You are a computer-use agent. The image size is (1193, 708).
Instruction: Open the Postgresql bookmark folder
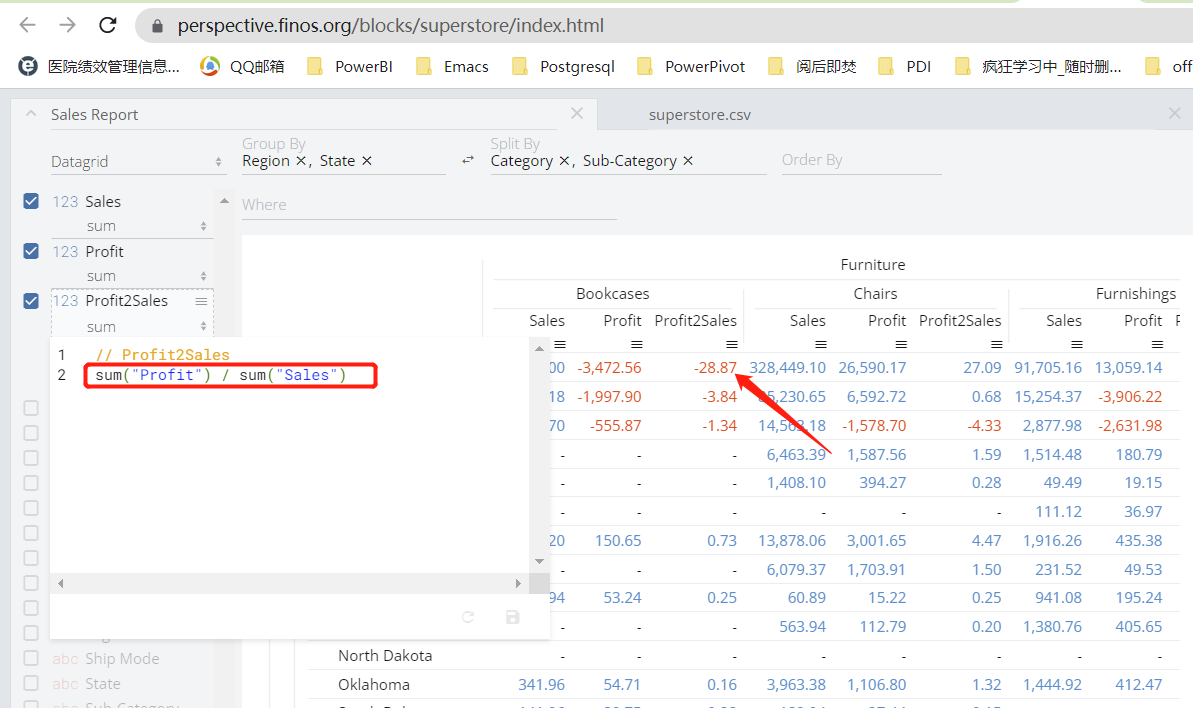[563, 67]
